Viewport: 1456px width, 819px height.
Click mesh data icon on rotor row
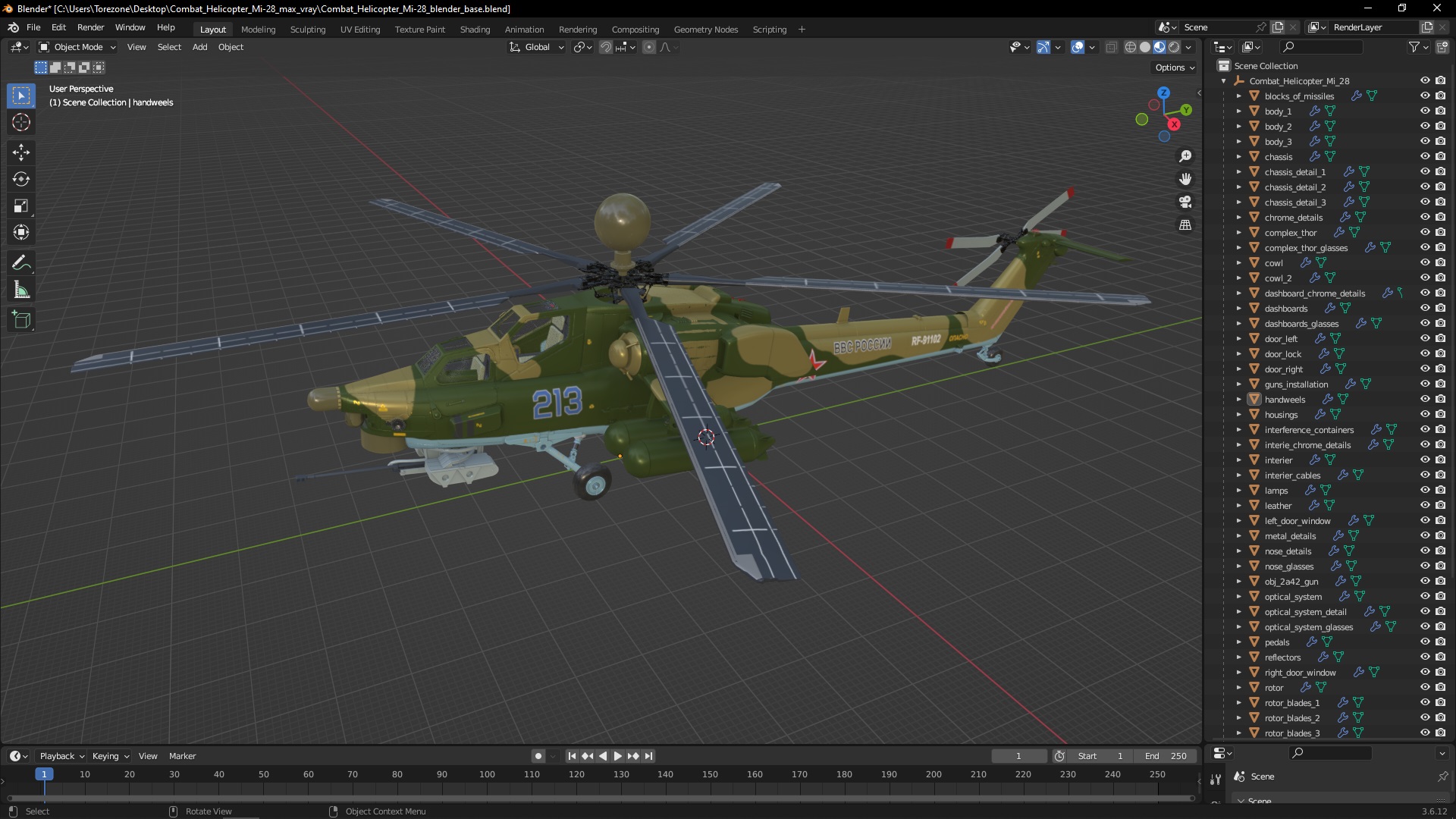click(x=1321, y=687)
